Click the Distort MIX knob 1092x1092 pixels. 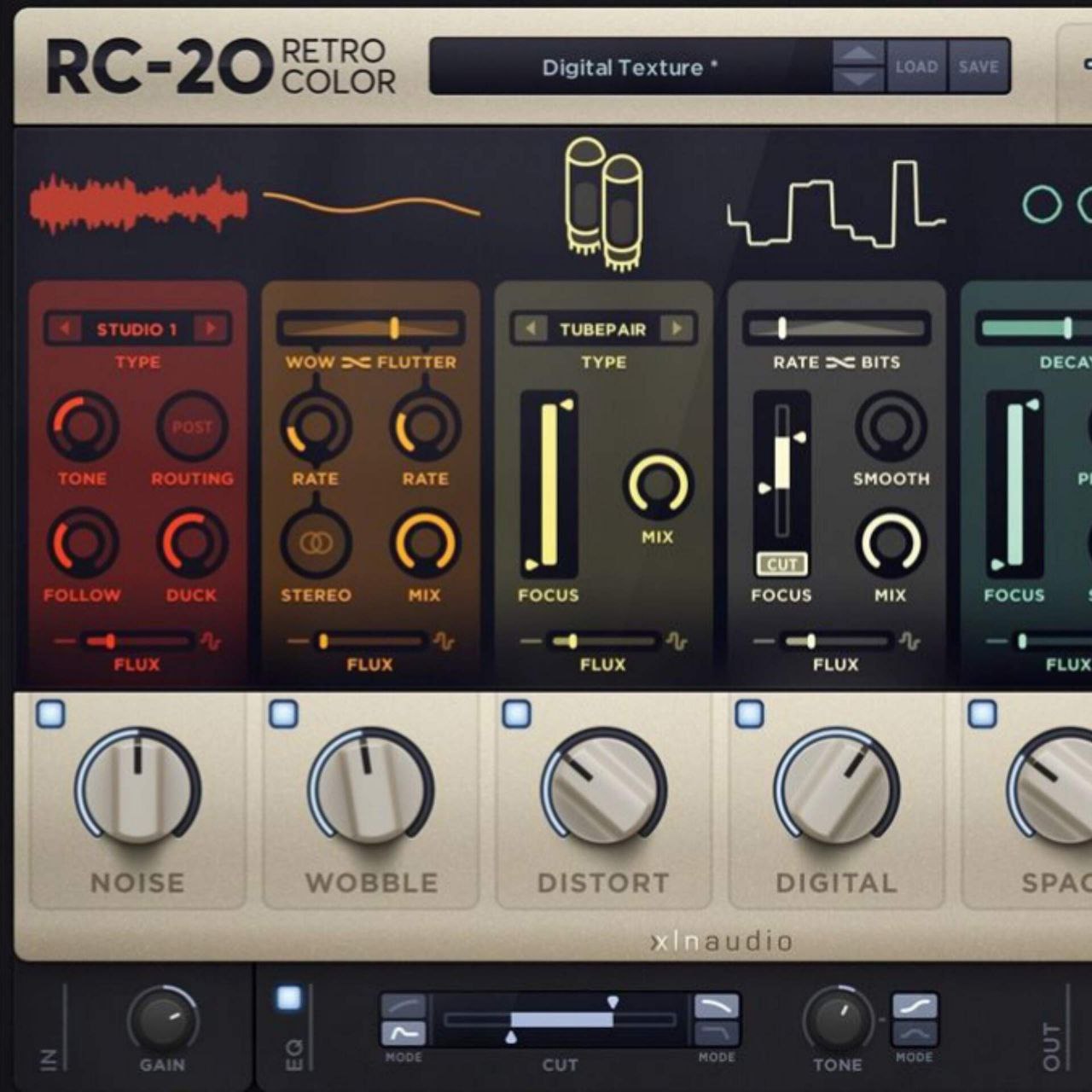coord(658,485)
